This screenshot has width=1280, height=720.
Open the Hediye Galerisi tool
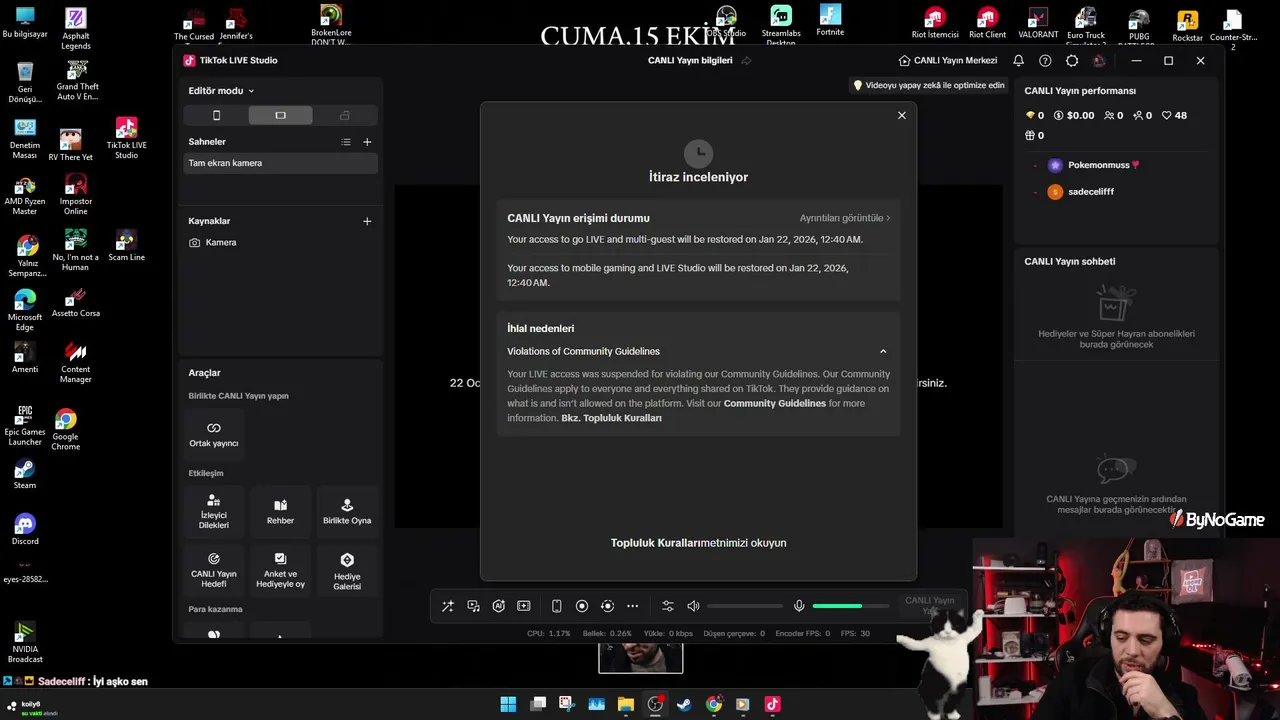pos(347,570)
